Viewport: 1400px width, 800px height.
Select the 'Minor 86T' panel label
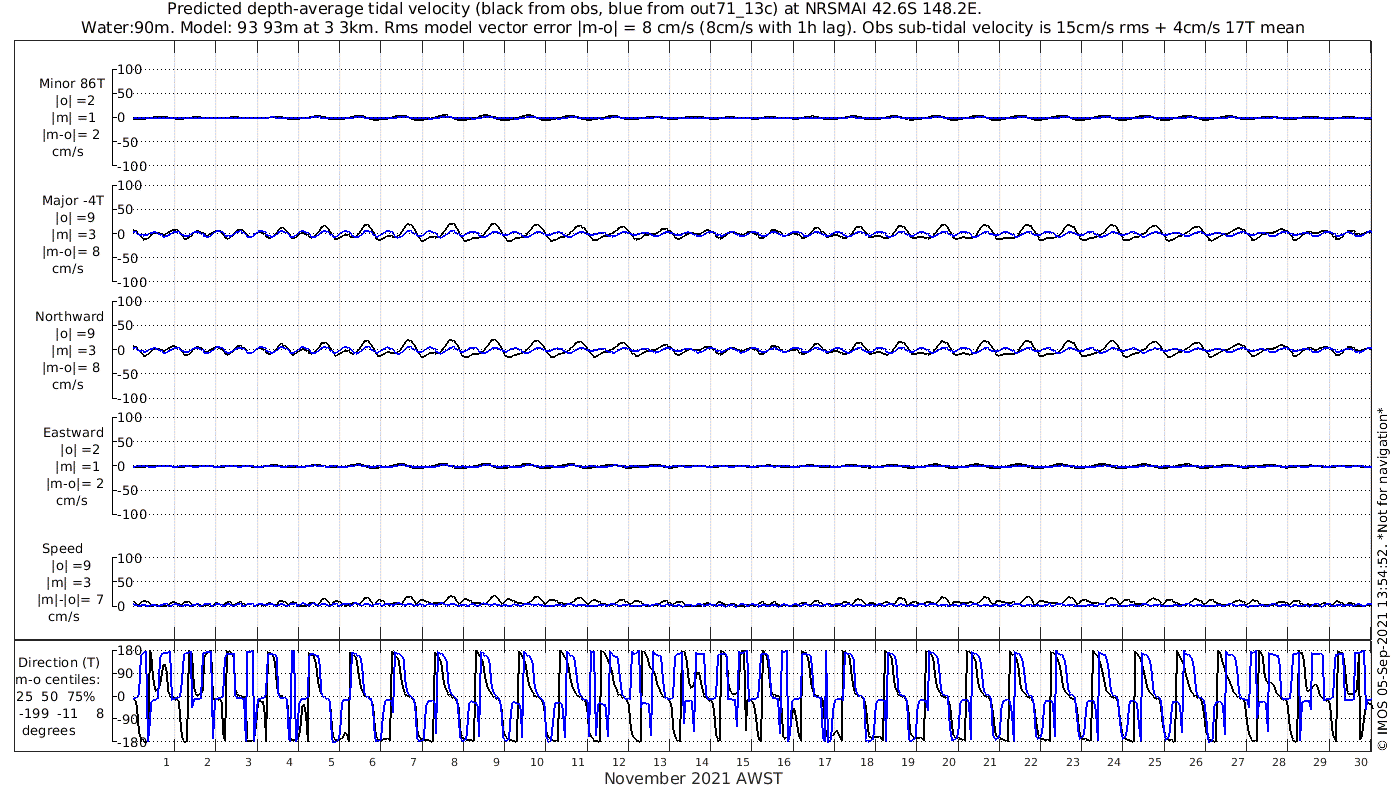pos(71,84)
